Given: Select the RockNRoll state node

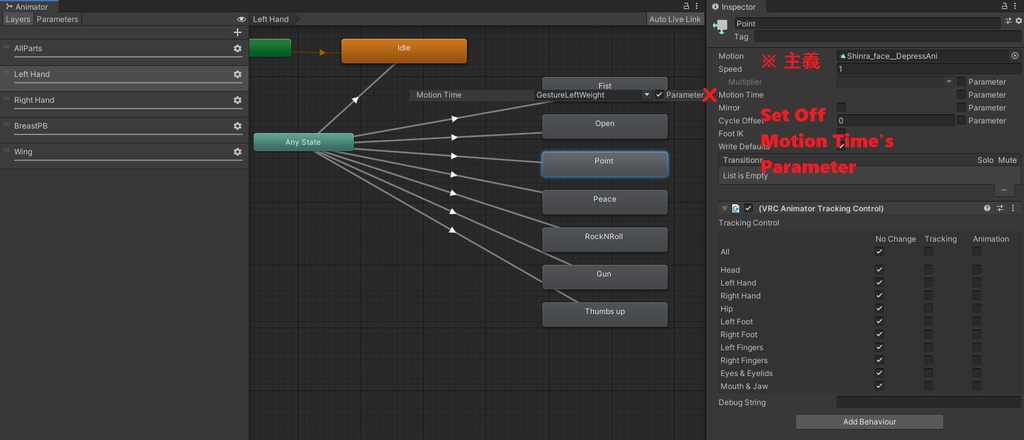Looking at the screenshot, I should 605,240.
